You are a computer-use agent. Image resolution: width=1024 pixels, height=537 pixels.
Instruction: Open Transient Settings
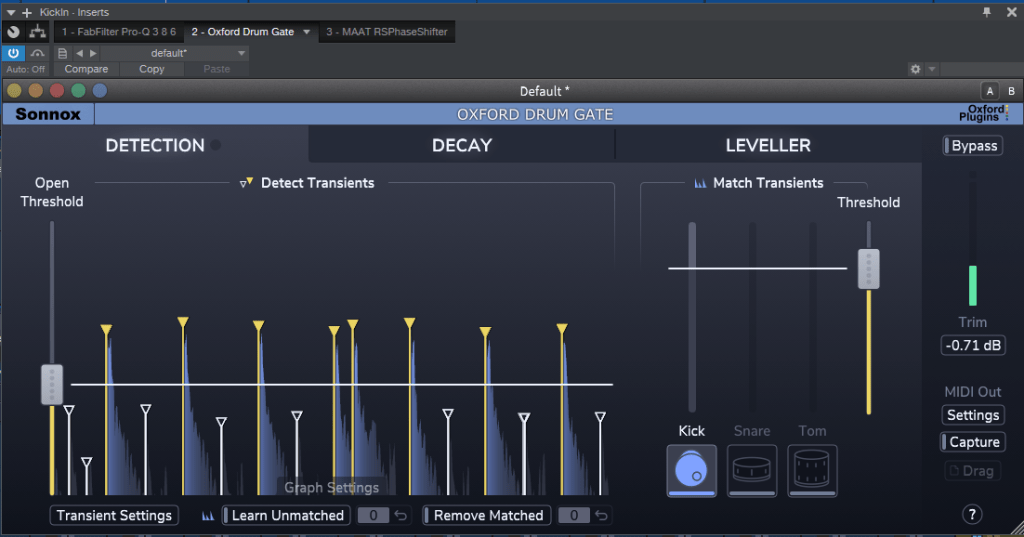click(x=115, y=516)
